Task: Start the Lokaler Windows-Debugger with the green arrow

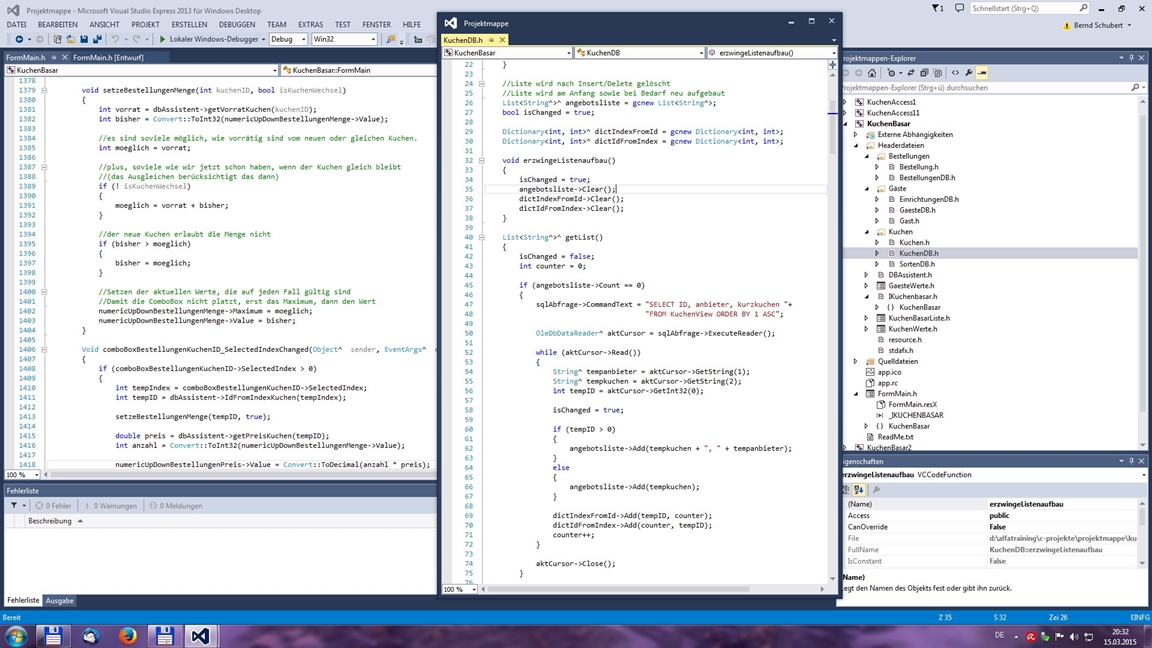Action: coord(162,39)
